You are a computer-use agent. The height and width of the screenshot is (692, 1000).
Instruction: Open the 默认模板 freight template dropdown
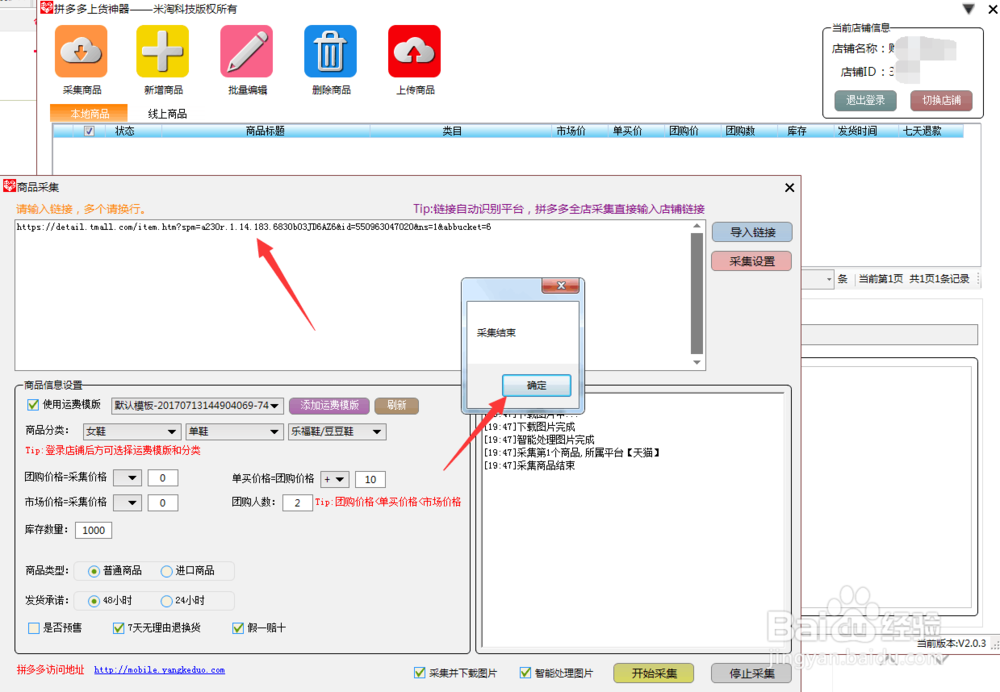[x=197, y=406]
